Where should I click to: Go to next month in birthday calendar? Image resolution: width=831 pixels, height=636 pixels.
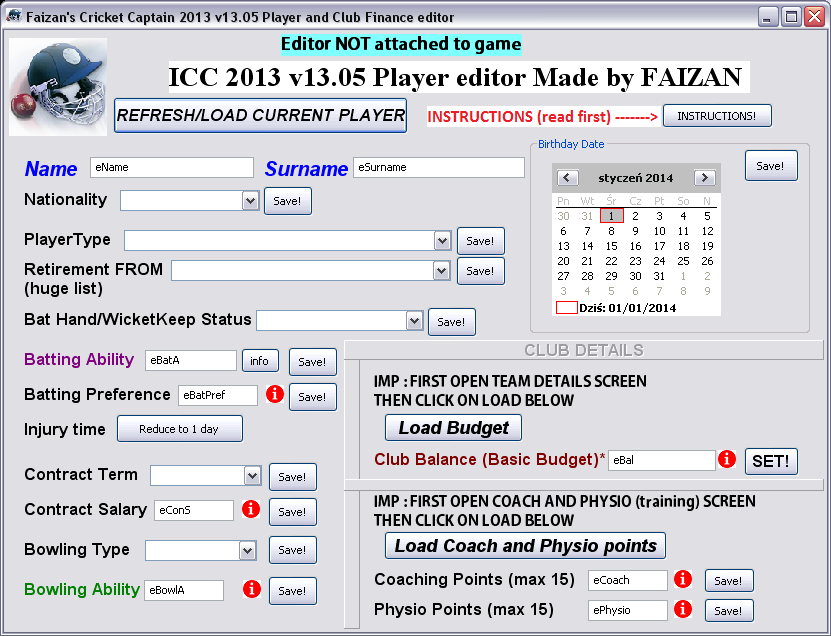point(704,178)
